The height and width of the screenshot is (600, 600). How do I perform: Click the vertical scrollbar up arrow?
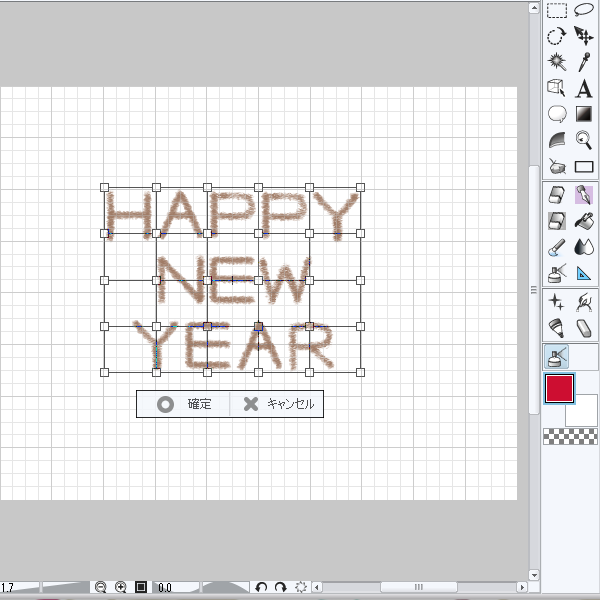[x=534, y=8]
